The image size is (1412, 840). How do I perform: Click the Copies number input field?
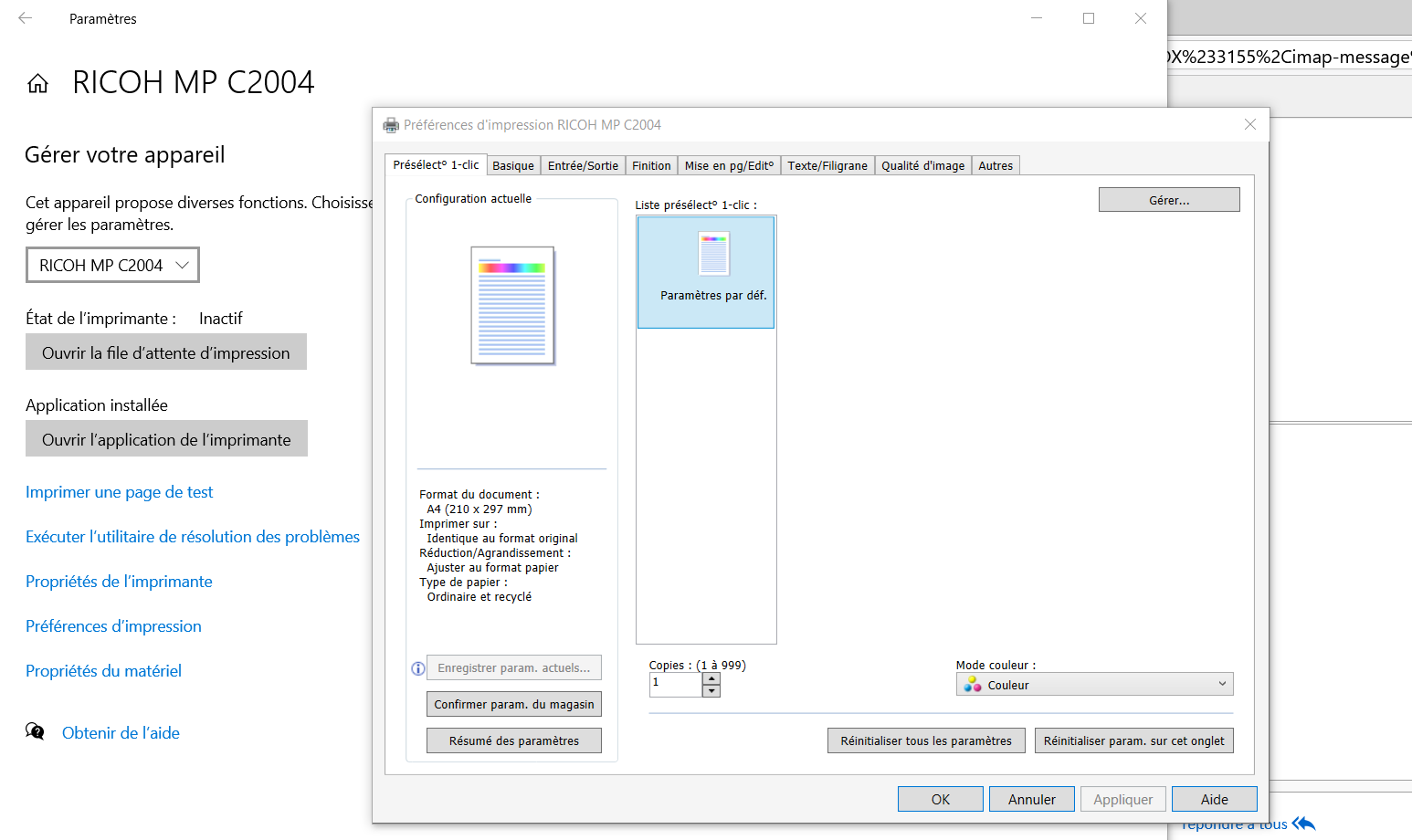675,684
